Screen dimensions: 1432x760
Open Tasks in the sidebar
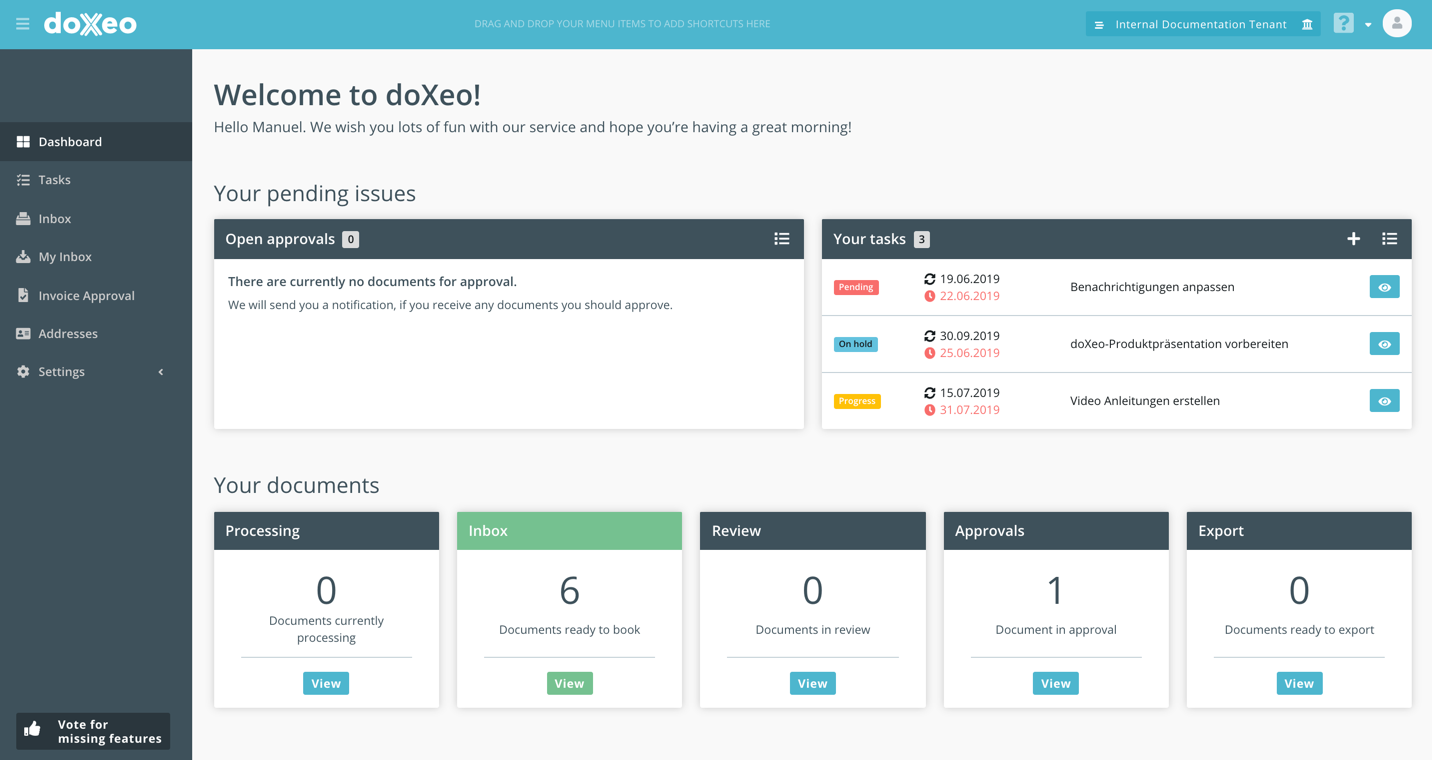point(96,180)
